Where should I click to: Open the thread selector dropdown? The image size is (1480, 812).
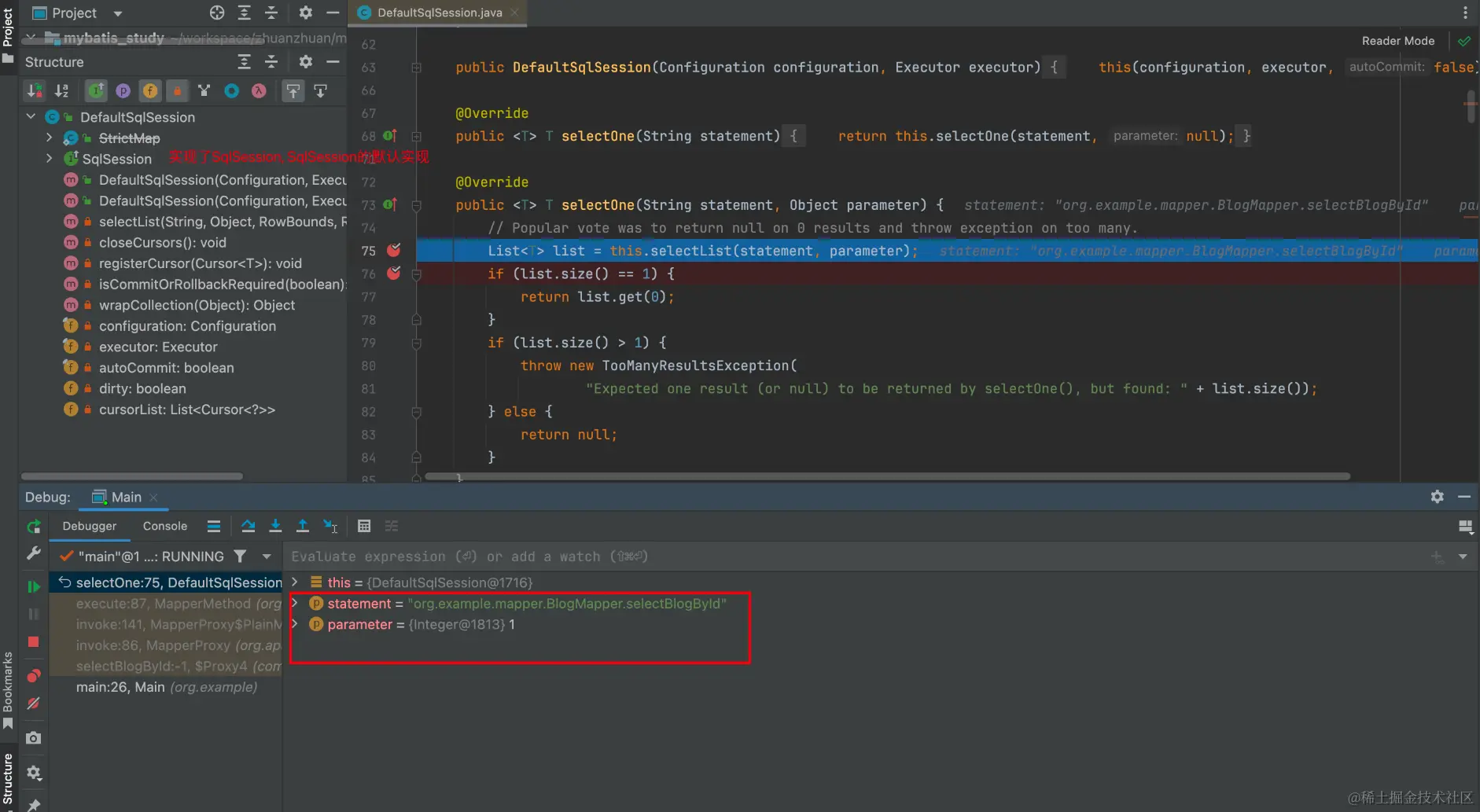tap(267, 556)
